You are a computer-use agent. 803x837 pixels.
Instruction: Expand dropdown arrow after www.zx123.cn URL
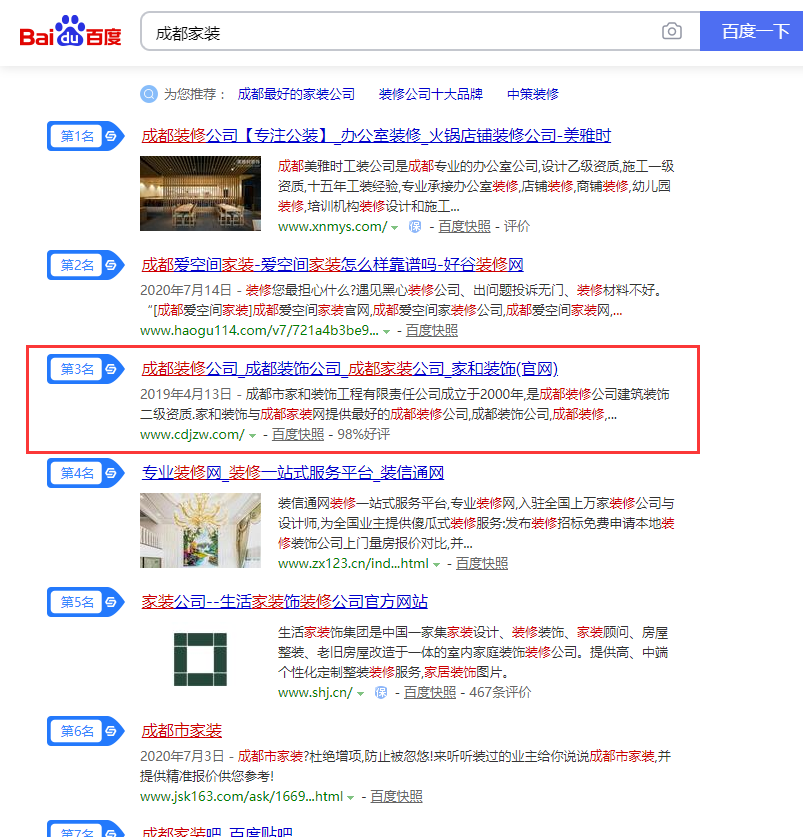[437, 565]
